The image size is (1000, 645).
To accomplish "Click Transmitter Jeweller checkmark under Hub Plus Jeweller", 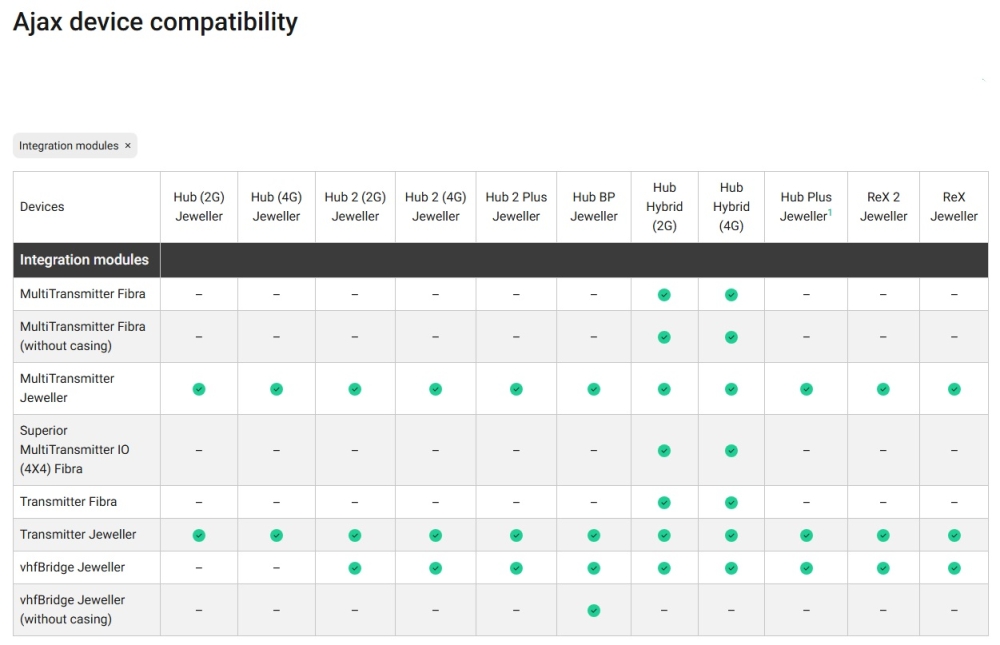I will 806,535.
